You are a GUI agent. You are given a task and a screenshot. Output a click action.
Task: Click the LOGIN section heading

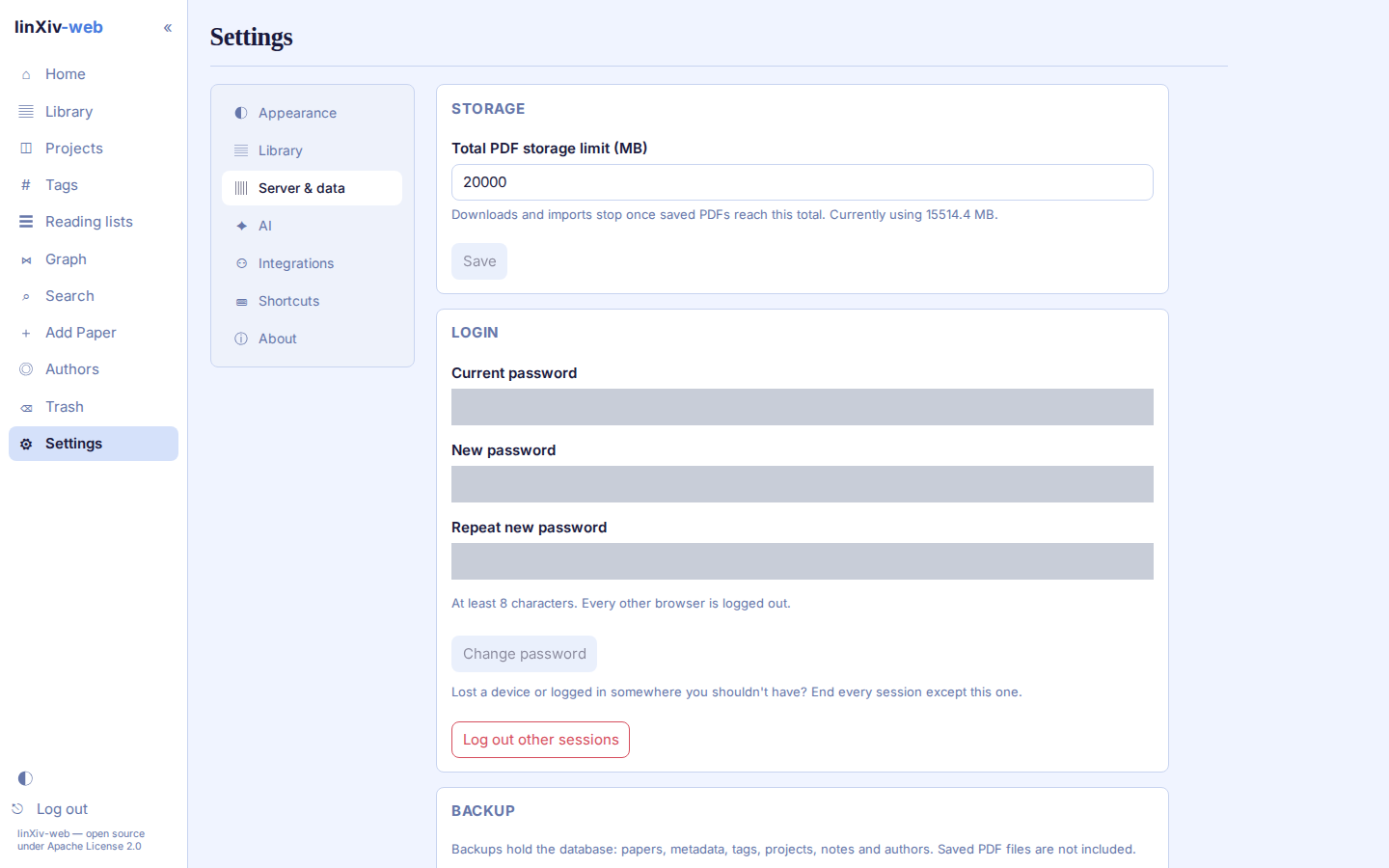click(x=475, y=333)
